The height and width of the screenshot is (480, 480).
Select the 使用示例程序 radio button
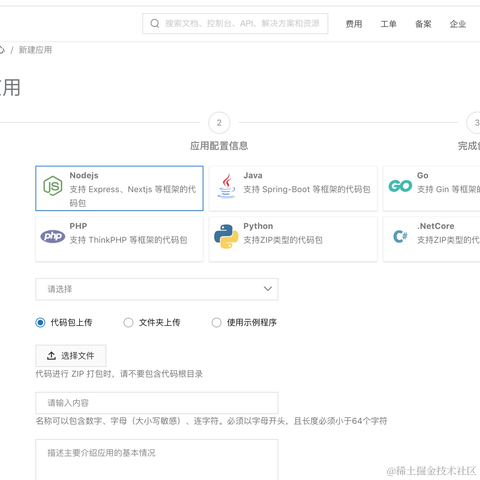pos(216,322)
